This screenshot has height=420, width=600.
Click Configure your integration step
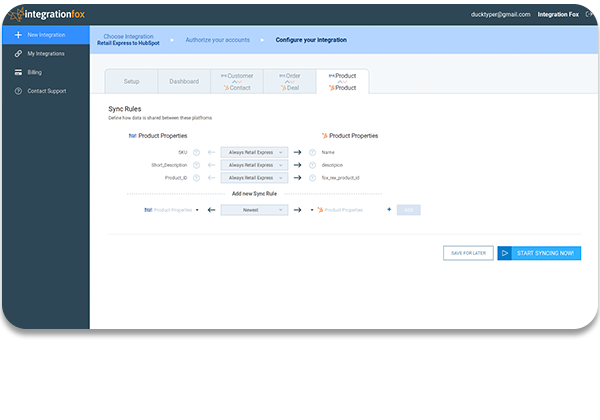click(311, 40)
